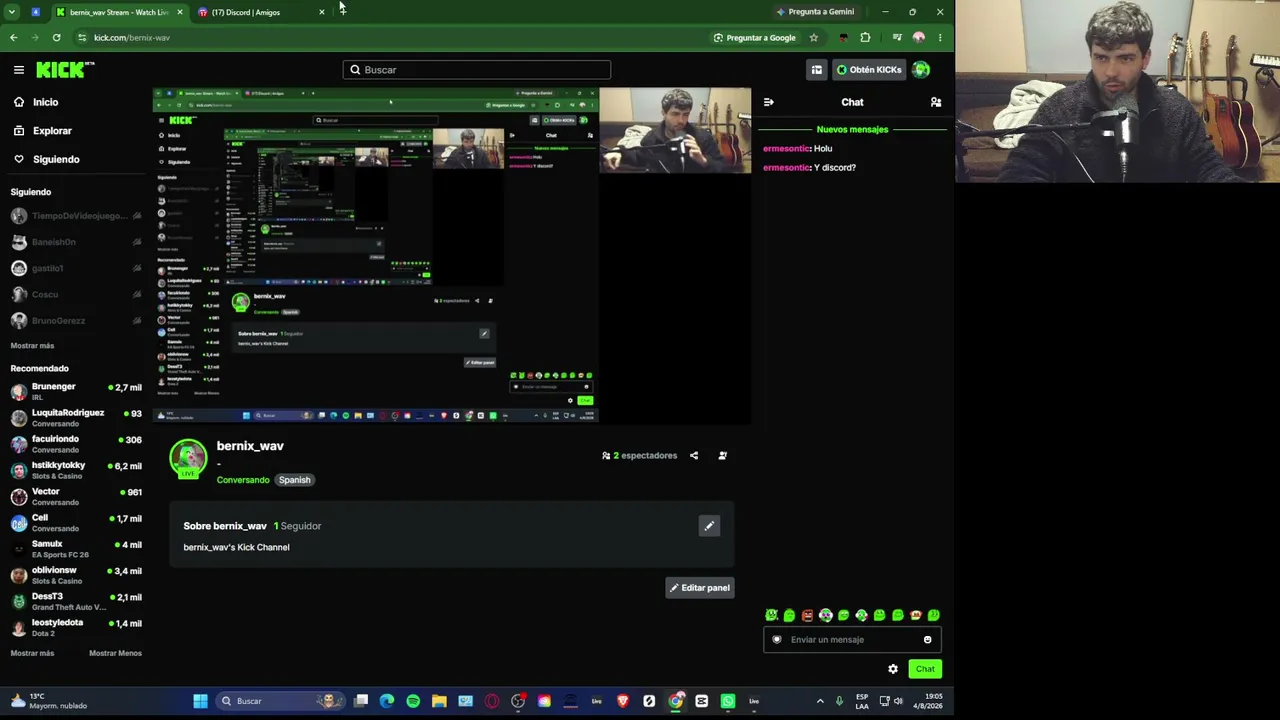The height and width of the screenshot is (720, 1280).
Task: Open File Explorer from the taskbar
Action: (x=439, y=701)
